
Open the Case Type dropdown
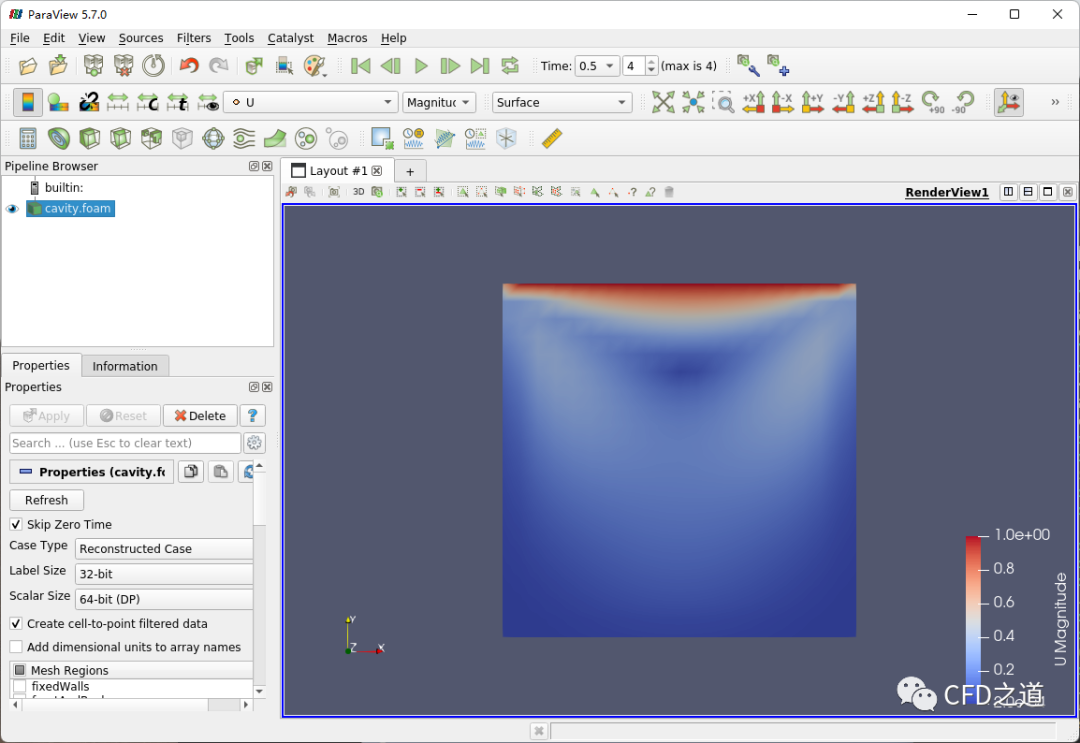click(165, 549)
